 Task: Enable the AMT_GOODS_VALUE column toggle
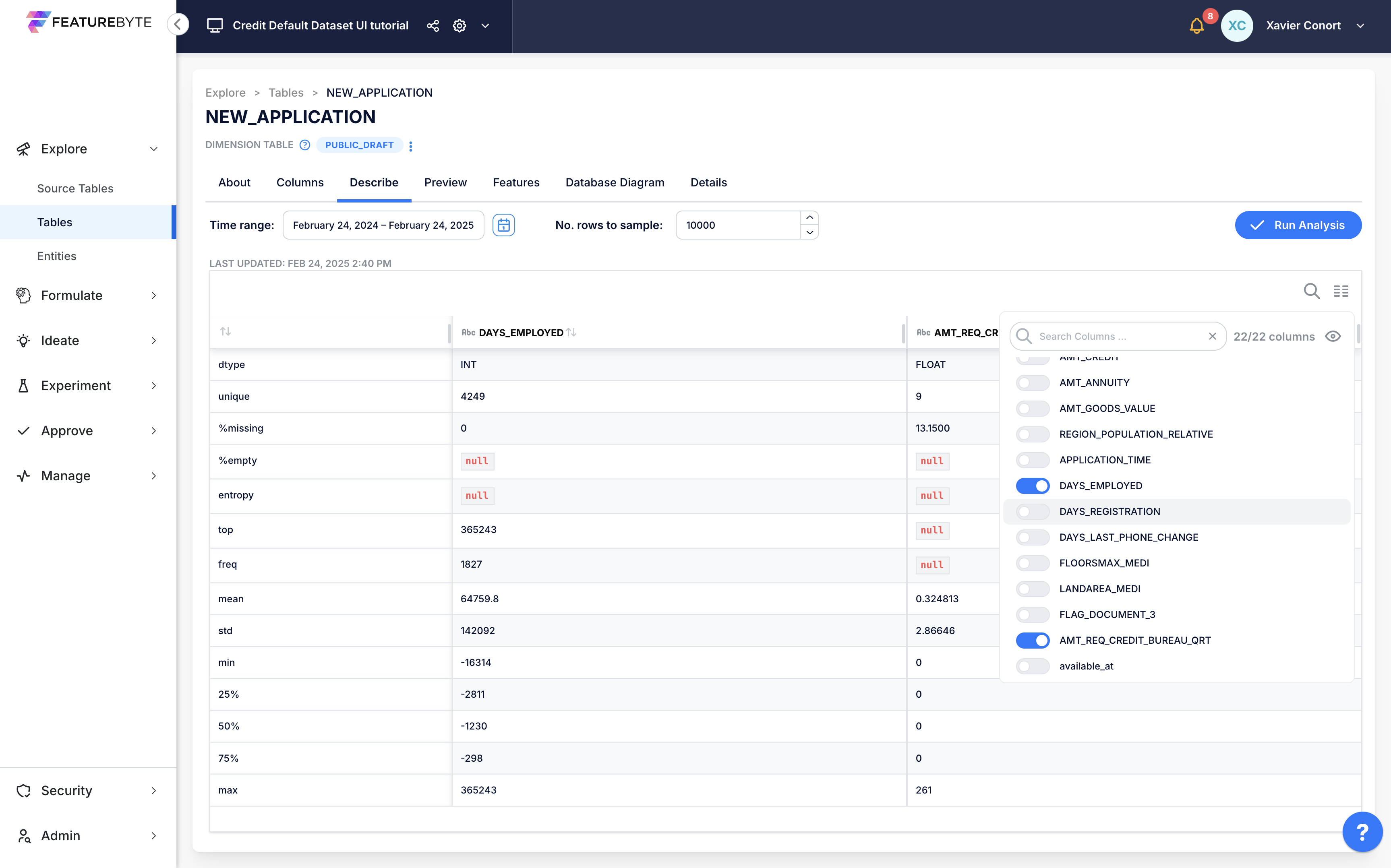click(1032, 409)
